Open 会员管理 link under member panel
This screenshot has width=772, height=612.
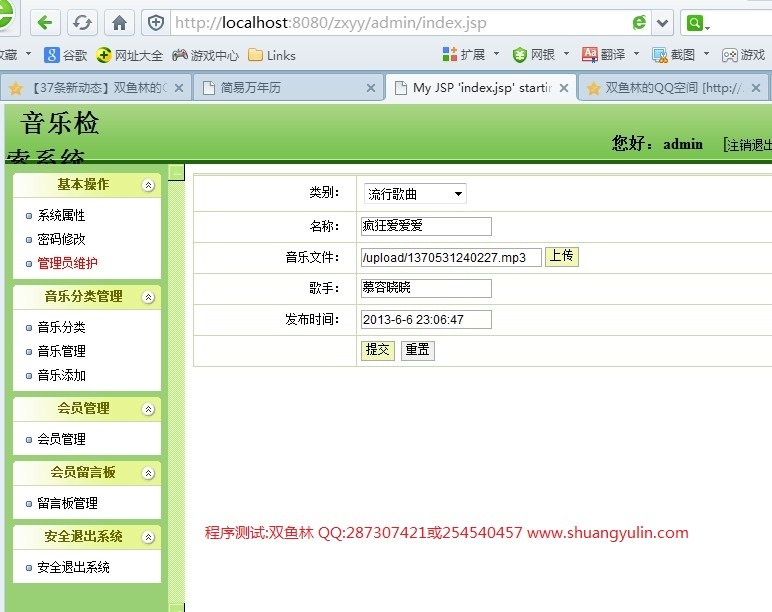tap(62, 439)
